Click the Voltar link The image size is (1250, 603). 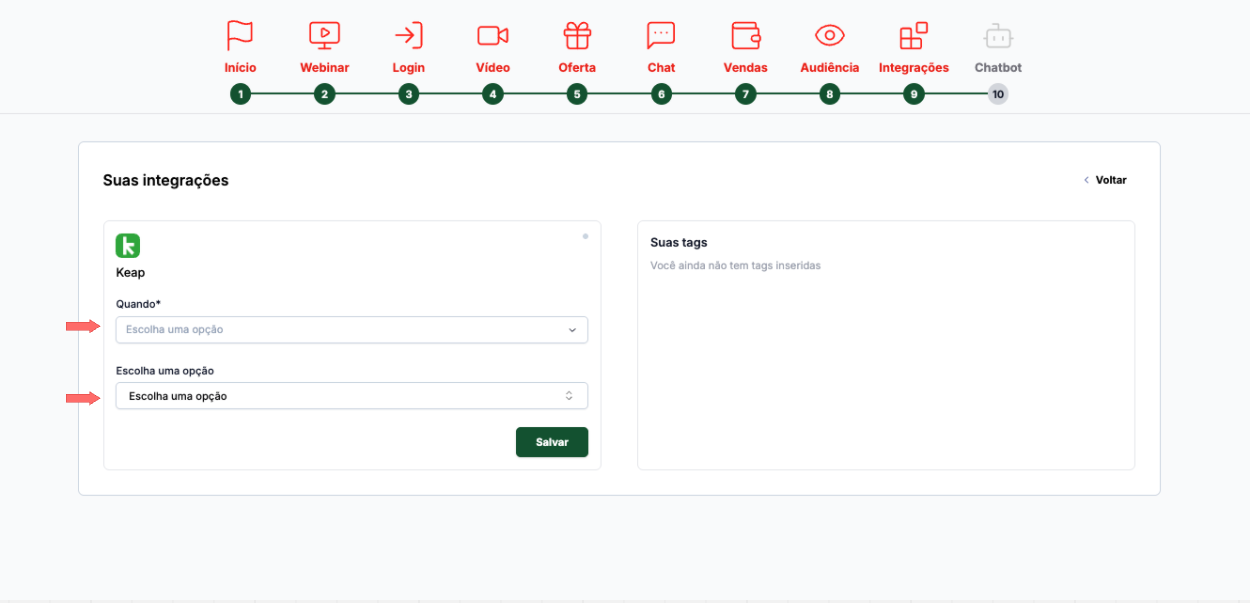(1106, 180)
